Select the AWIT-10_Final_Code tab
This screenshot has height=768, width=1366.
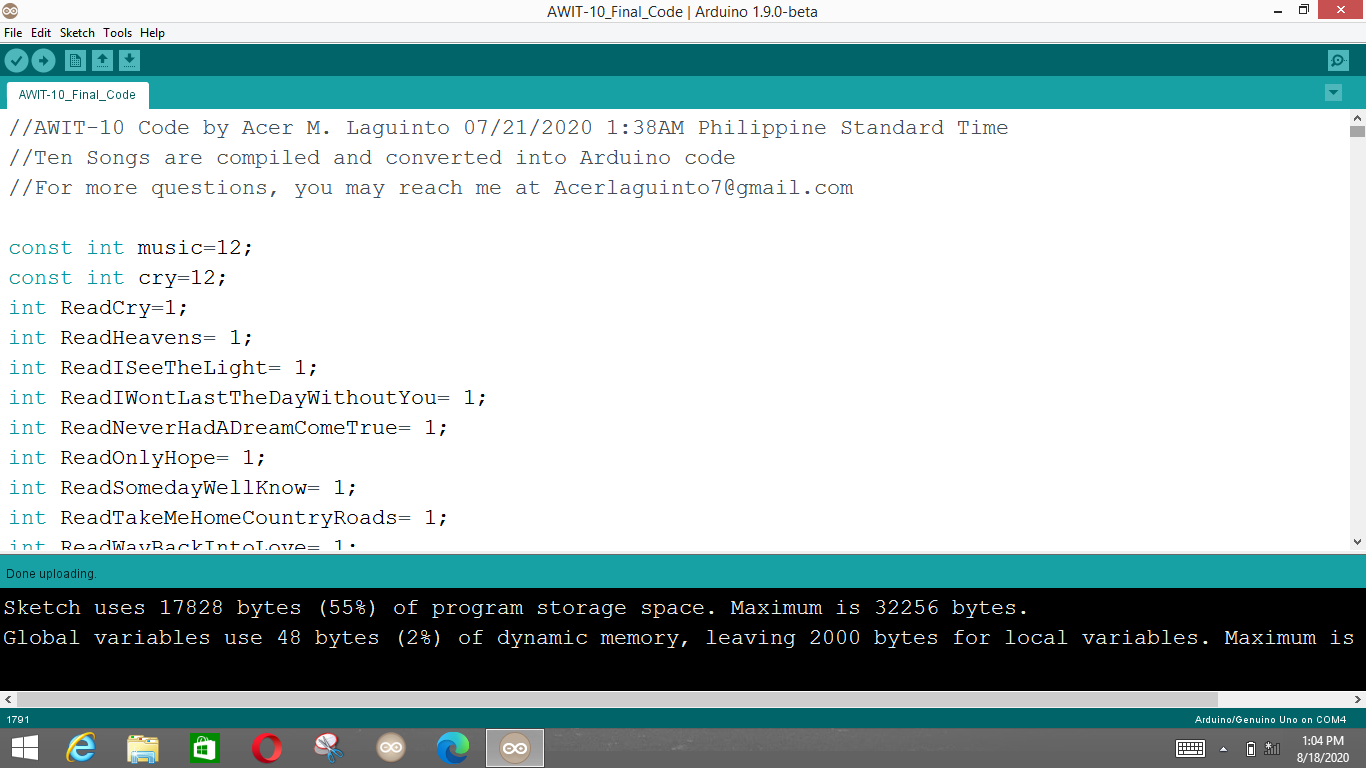click(x=77, y=95)
